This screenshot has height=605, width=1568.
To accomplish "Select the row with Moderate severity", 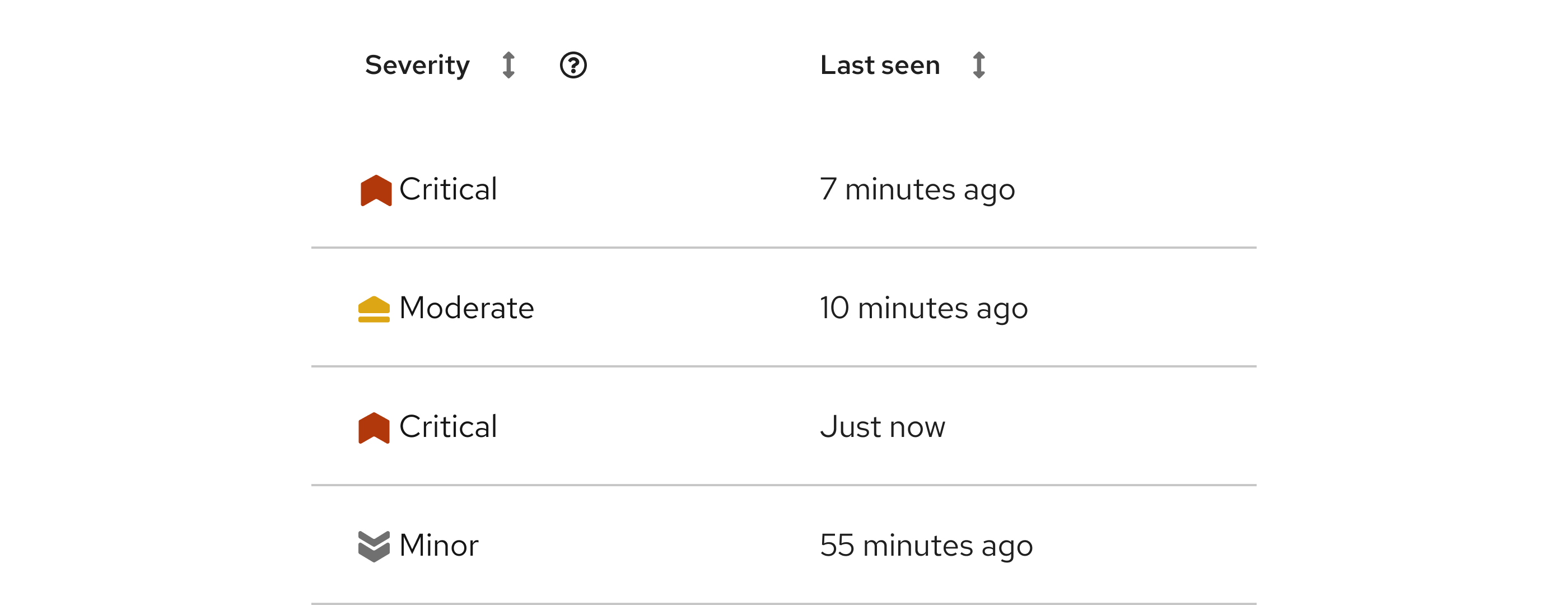I will 670,308.
